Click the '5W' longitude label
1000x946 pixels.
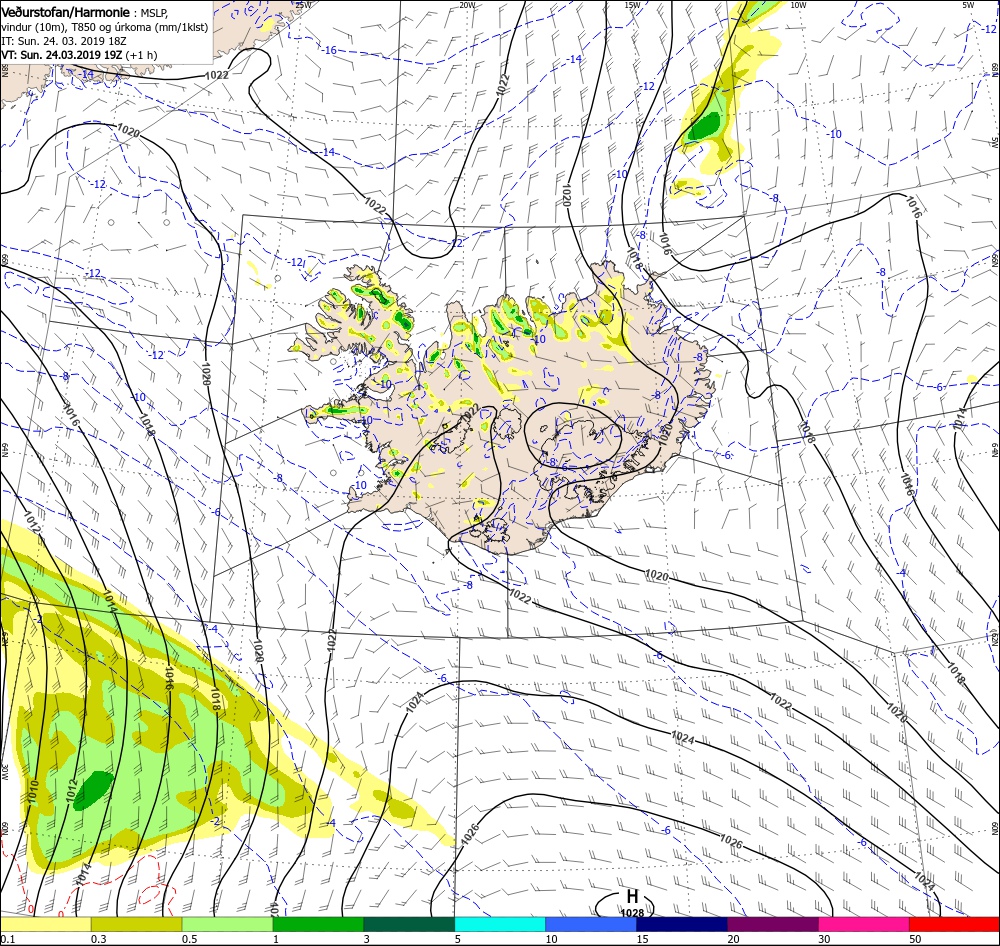[968, 5]
